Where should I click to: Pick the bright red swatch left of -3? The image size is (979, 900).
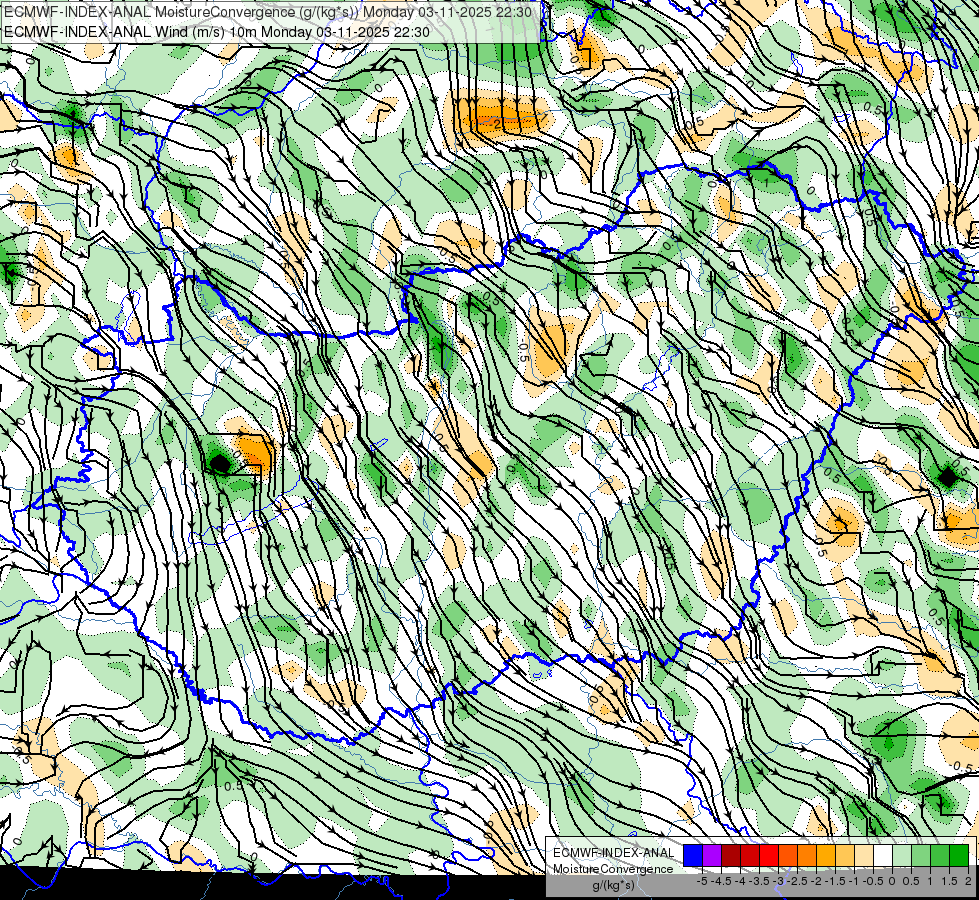tap(769, 856)
